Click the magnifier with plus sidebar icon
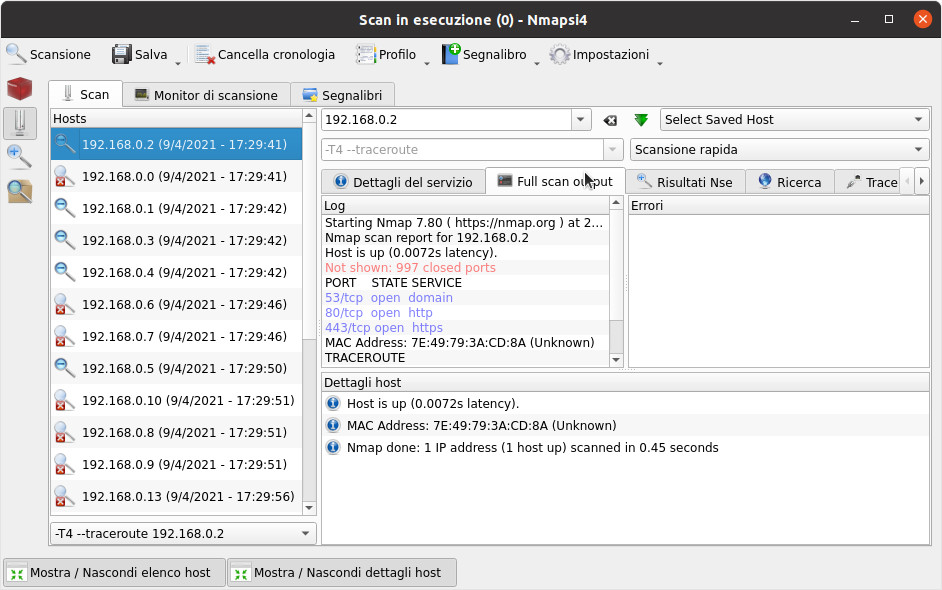The width and height of the screenshot is (942, 590). pyautogui.click(x=19, y=157)
